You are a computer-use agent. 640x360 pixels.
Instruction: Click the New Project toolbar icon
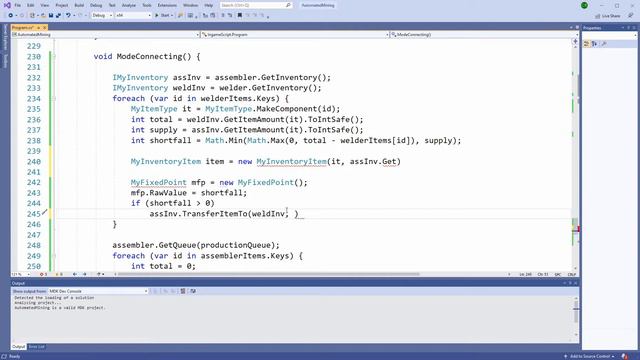32,16
